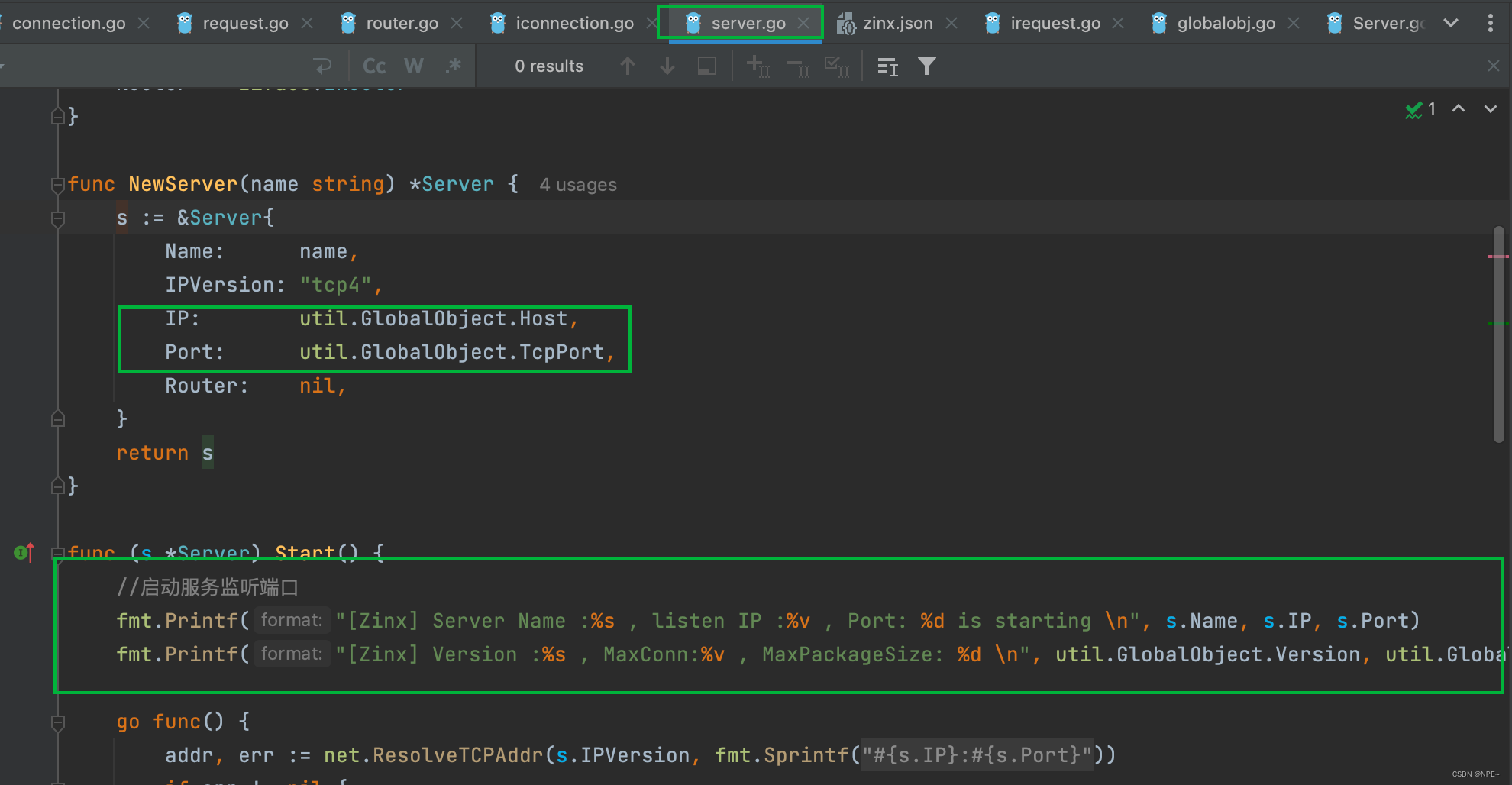Close the request.go tab
This screenshot has height=785, width=1512.
point(307,23)
